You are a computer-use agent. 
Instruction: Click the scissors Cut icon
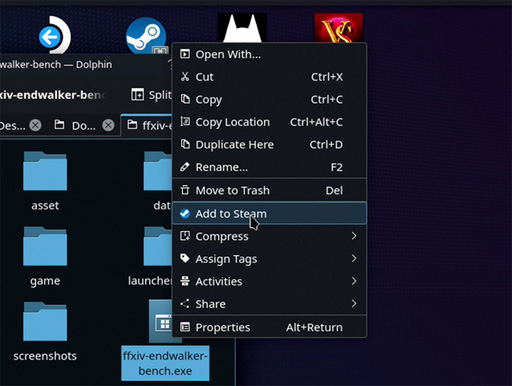[185, 77]
